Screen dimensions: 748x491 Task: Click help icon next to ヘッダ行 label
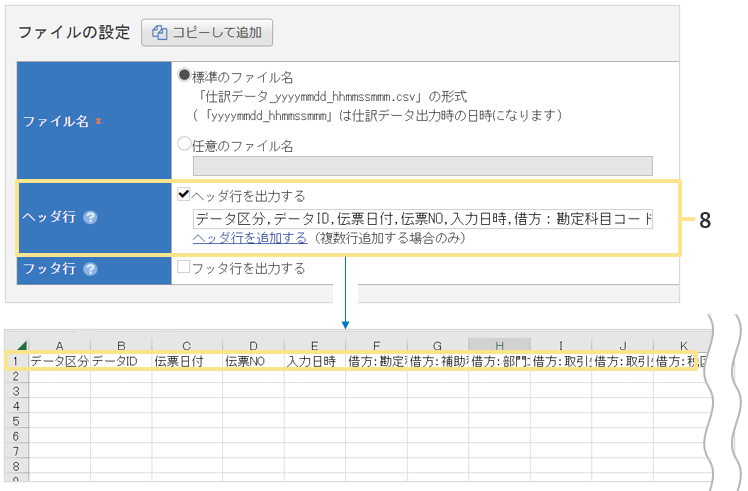90,218
